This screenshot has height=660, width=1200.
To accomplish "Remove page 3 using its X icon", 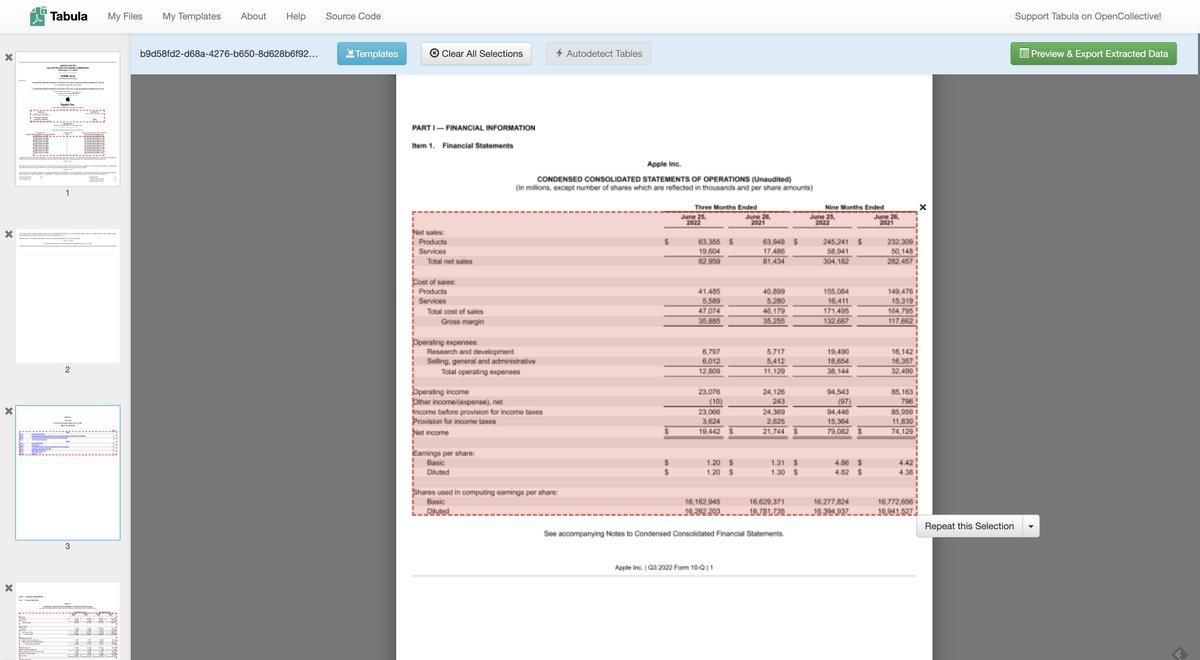I will (x=8, y=411).
